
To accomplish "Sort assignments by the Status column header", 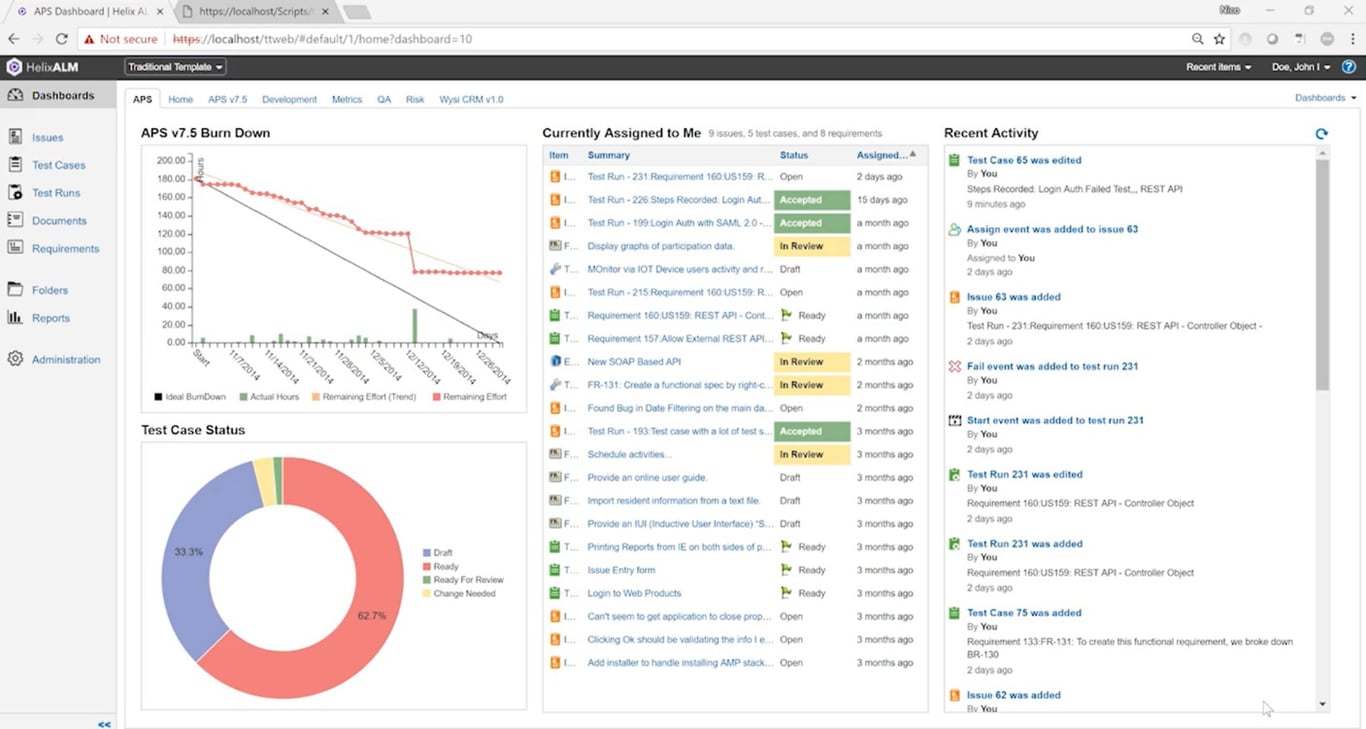I will [x=793, y=155].
